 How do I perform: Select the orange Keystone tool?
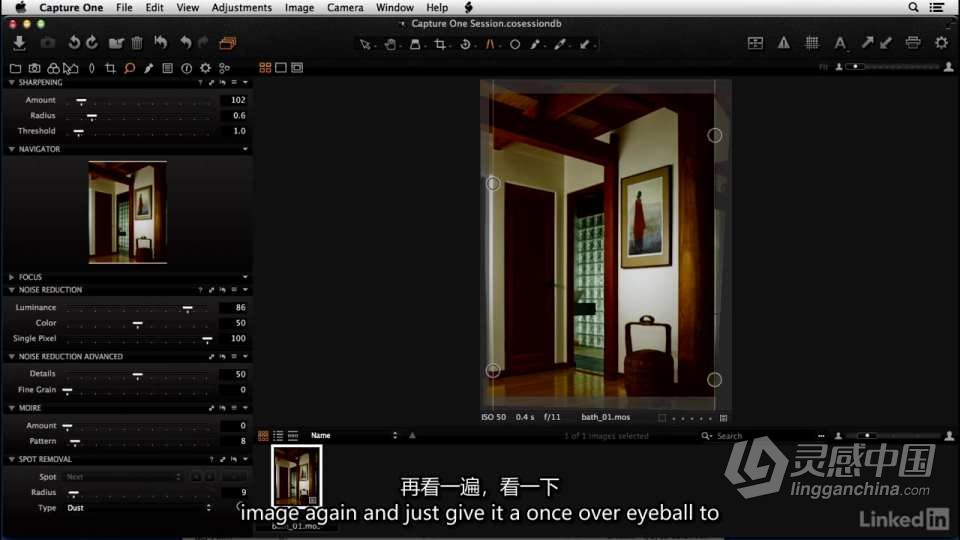click(490, 44)
